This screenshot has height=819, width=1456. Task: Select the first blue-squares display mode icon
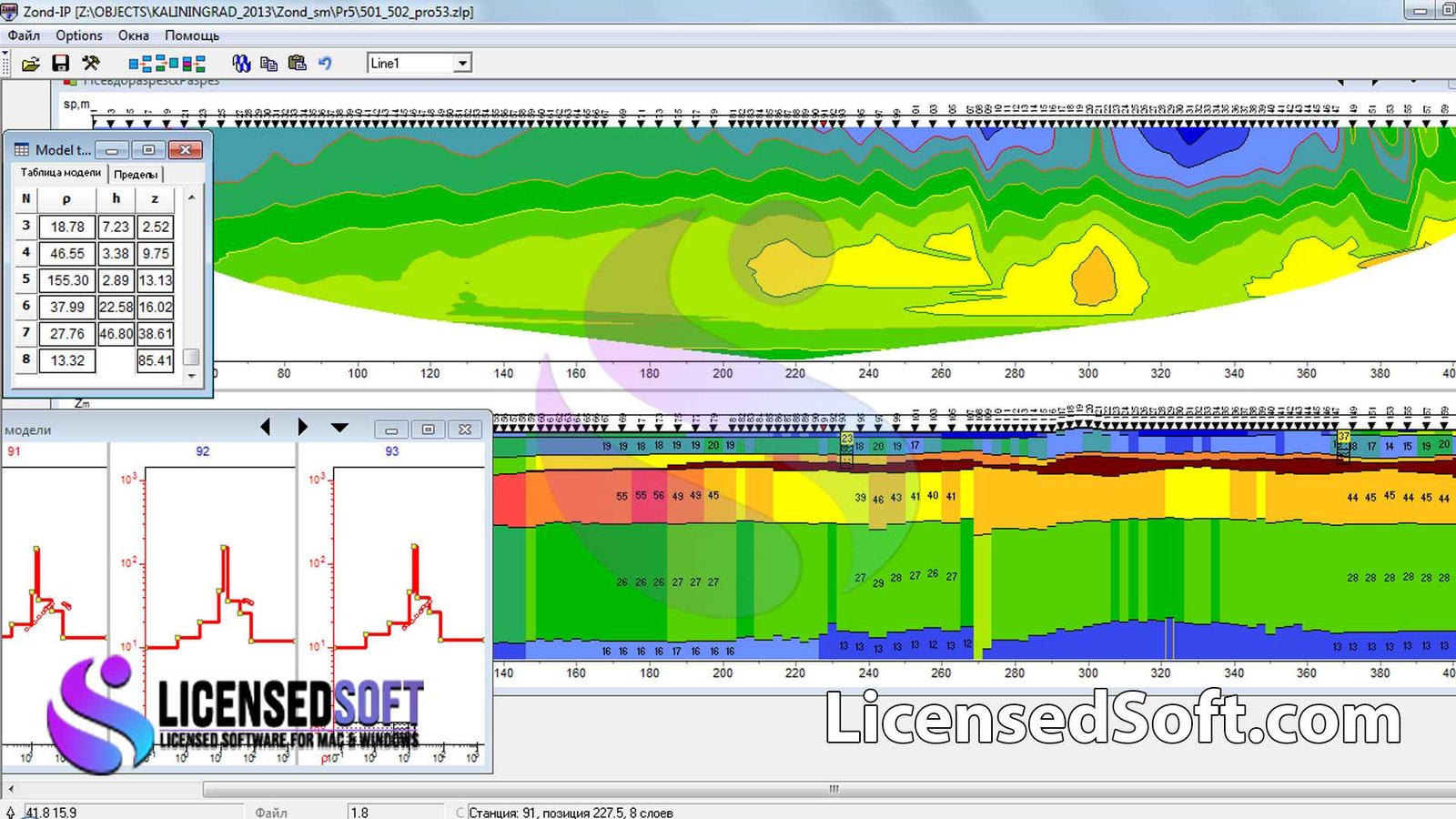(138, 63)
